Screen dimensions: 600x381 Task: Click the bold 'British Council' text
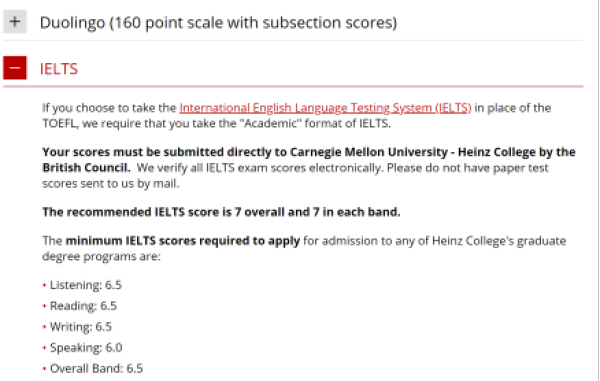tap(86, 168)
